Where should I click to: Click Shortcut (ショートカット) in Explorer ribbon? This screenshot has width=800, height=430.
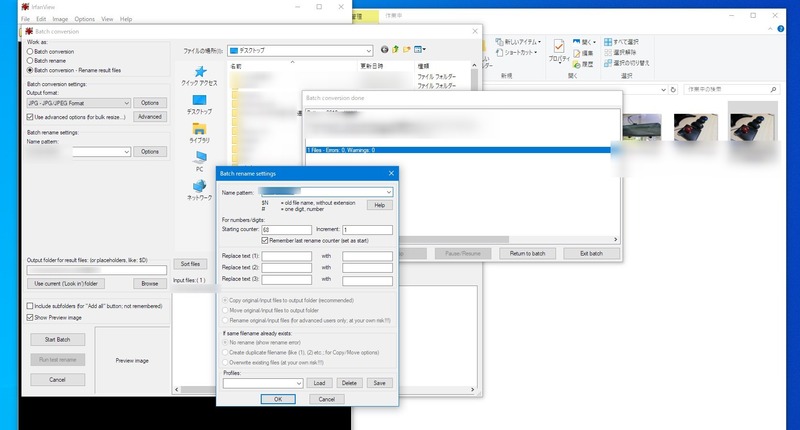[x=517, y=53]
